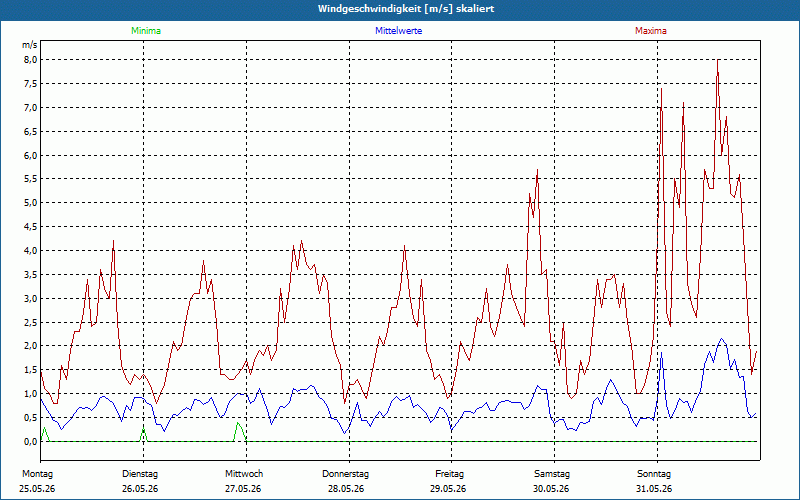Select the green 'Minima' legend label

click(146, 31)
